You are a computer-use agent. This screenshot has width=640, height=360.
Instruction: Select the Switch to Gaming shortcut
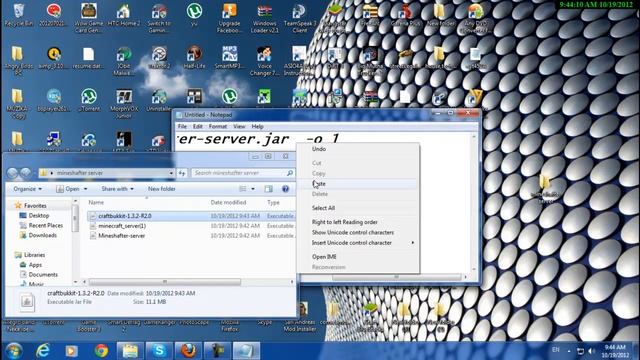click(159, 18)
